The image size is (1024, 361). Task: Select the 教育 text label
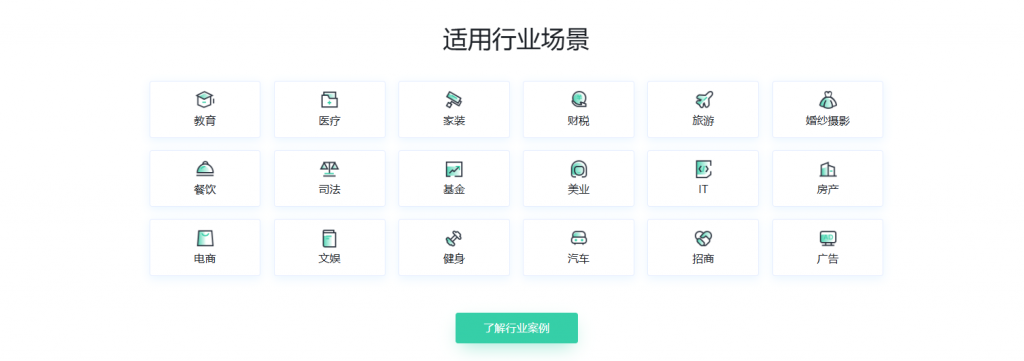click(x=205, y=121)
